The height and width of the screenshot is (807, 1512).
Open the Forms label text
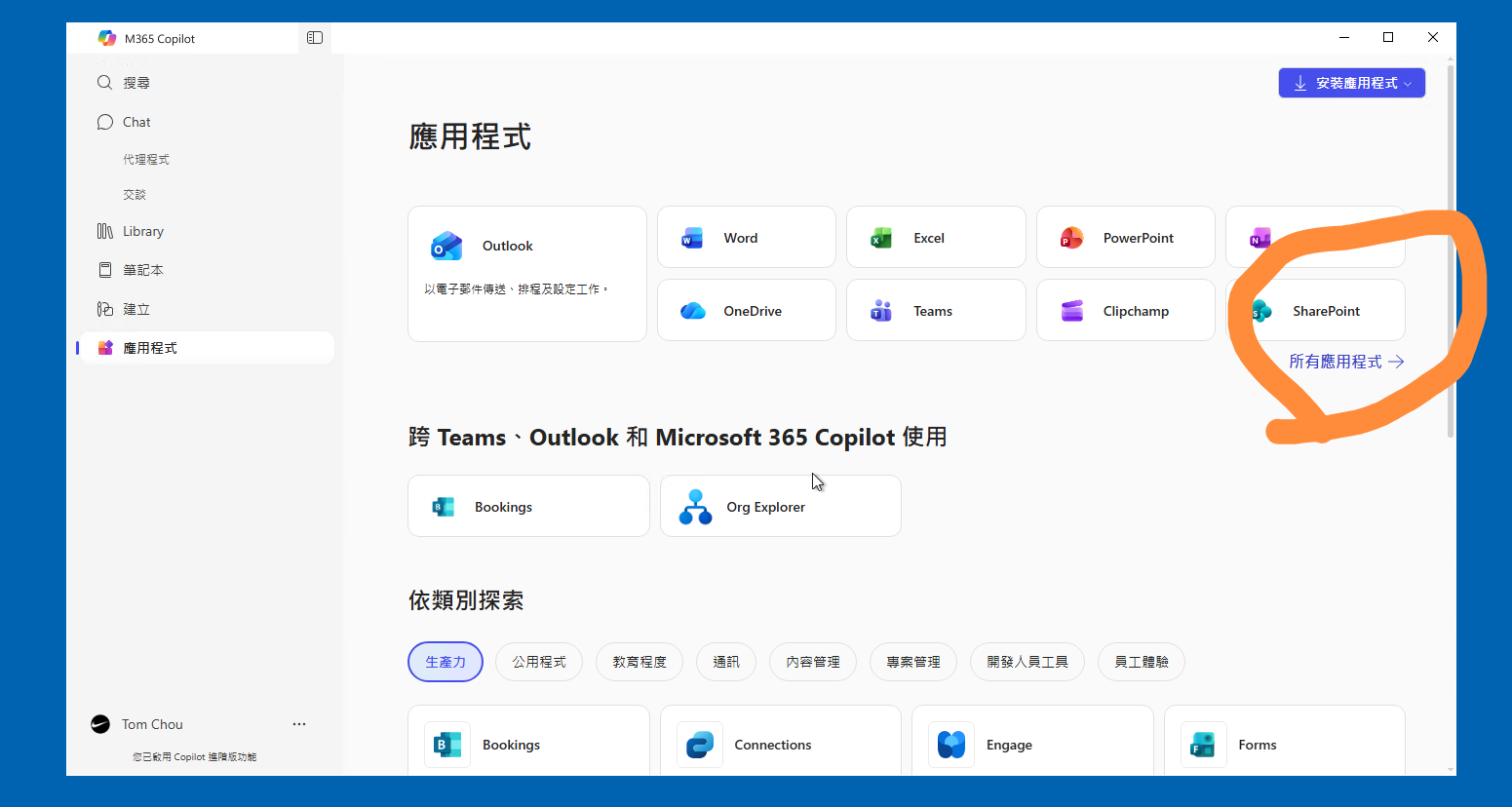coord(1258,745)
